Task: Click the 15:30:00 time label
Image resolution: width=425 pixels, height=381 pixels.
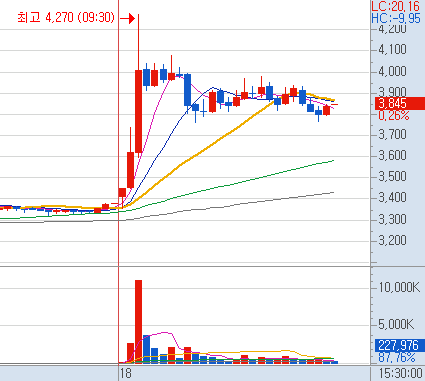Action: click(401, 373)
